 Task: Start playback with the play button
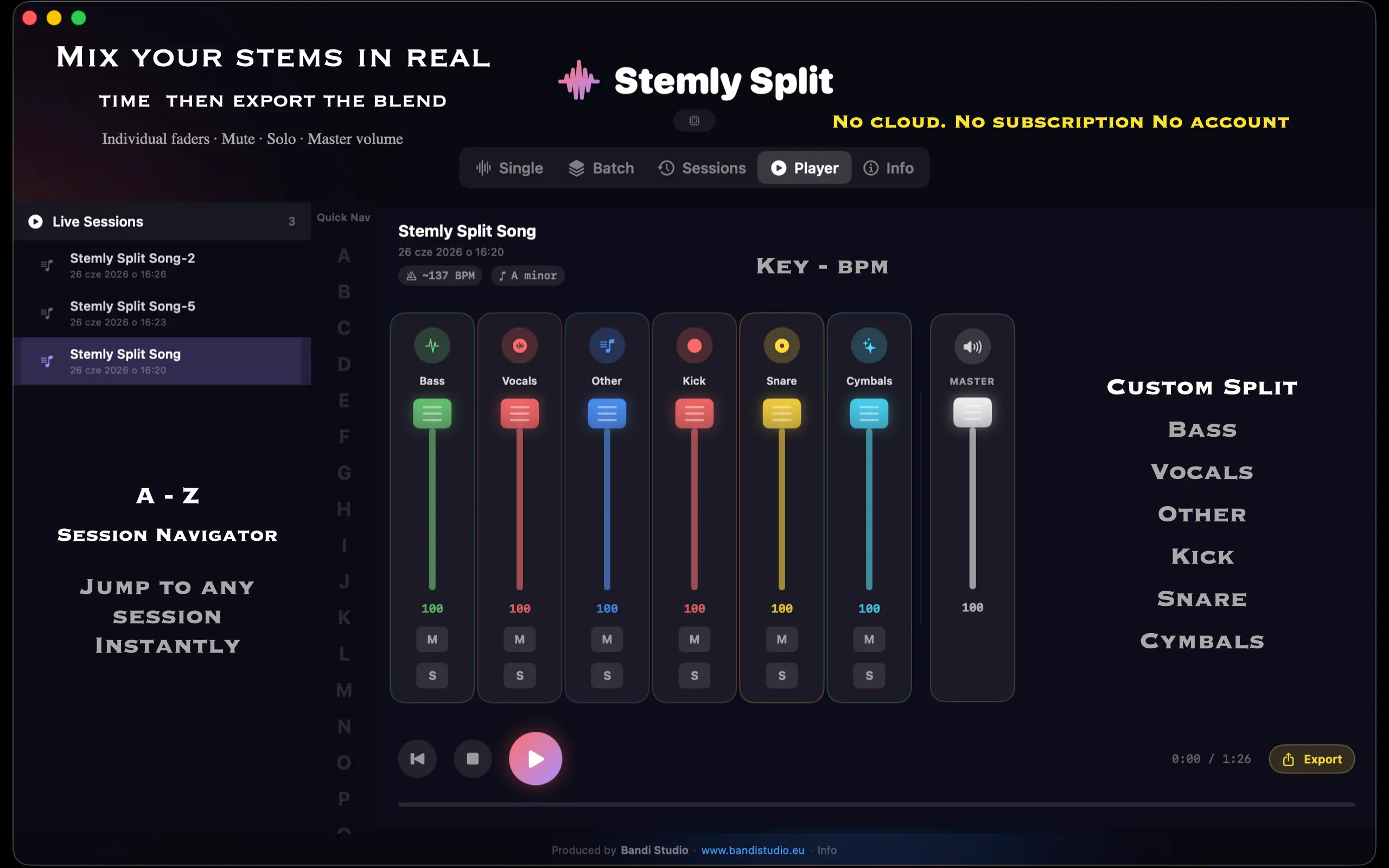(535, 758)
